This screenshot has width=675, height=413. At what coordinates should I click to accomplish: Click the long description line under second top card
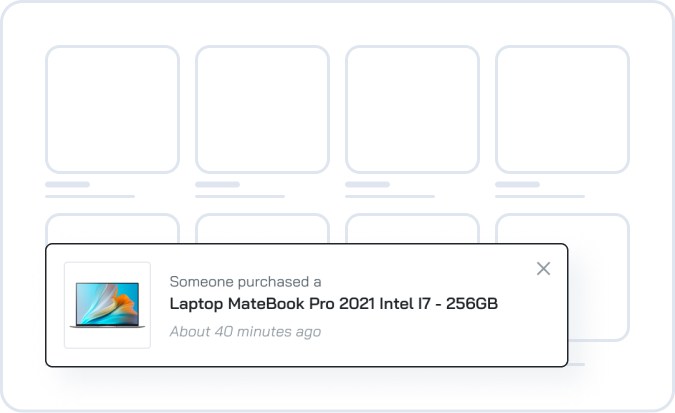pos(240,196)
